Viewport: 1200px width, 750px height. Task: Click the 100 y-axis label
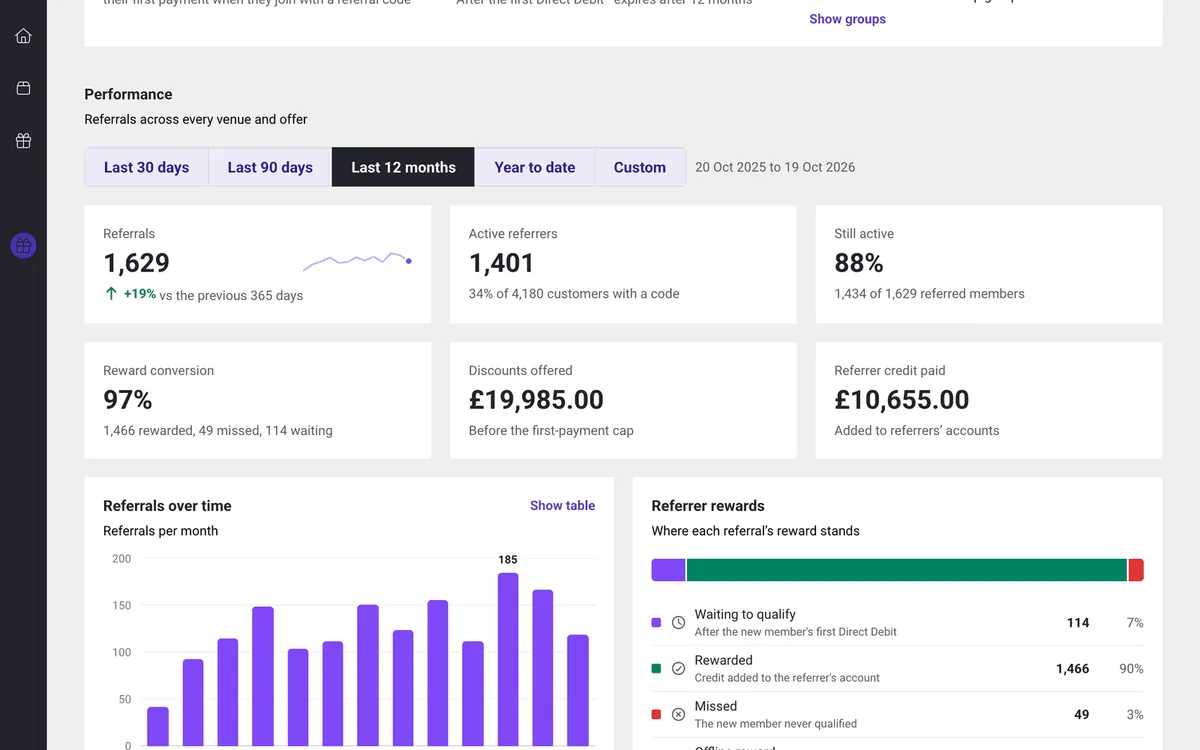tap(121, 653)
